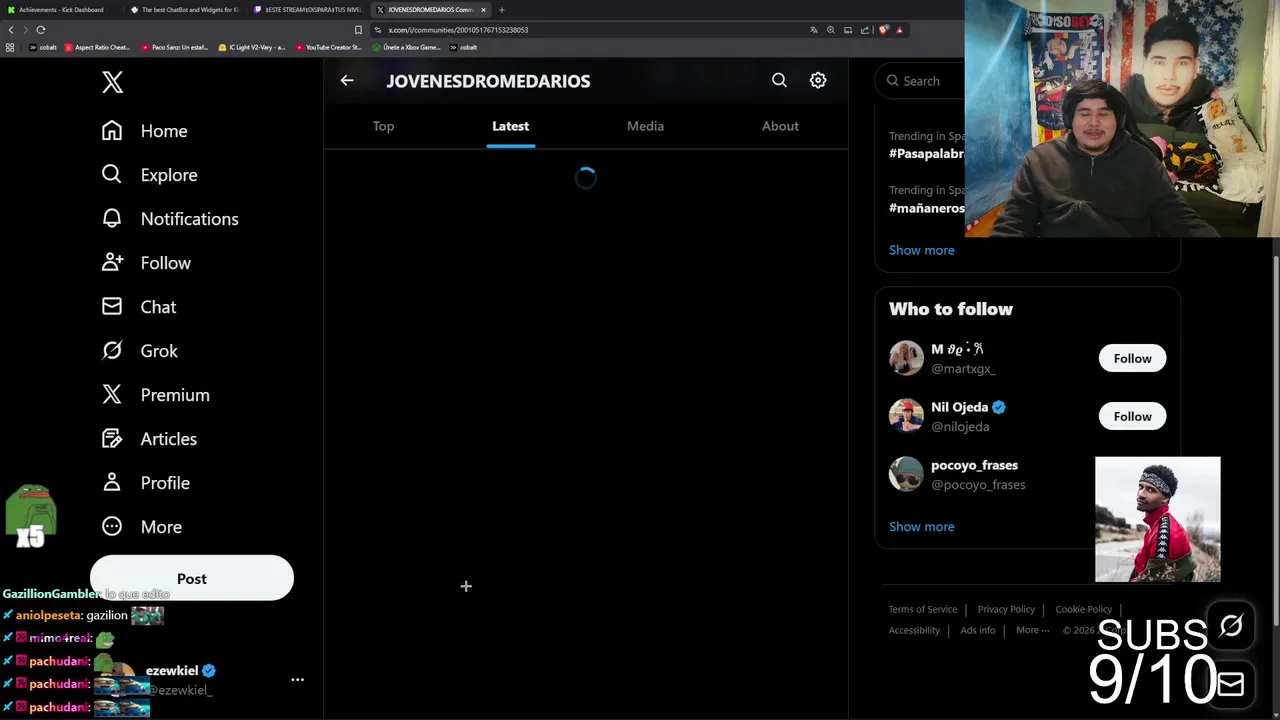
Task: Open Notifications
Action: 169,219
